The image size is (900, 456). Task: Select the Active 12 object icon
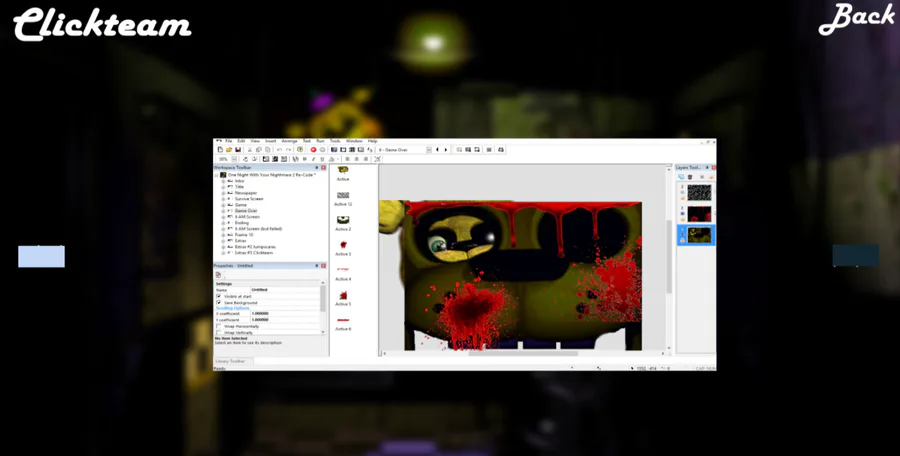[343, 195]
